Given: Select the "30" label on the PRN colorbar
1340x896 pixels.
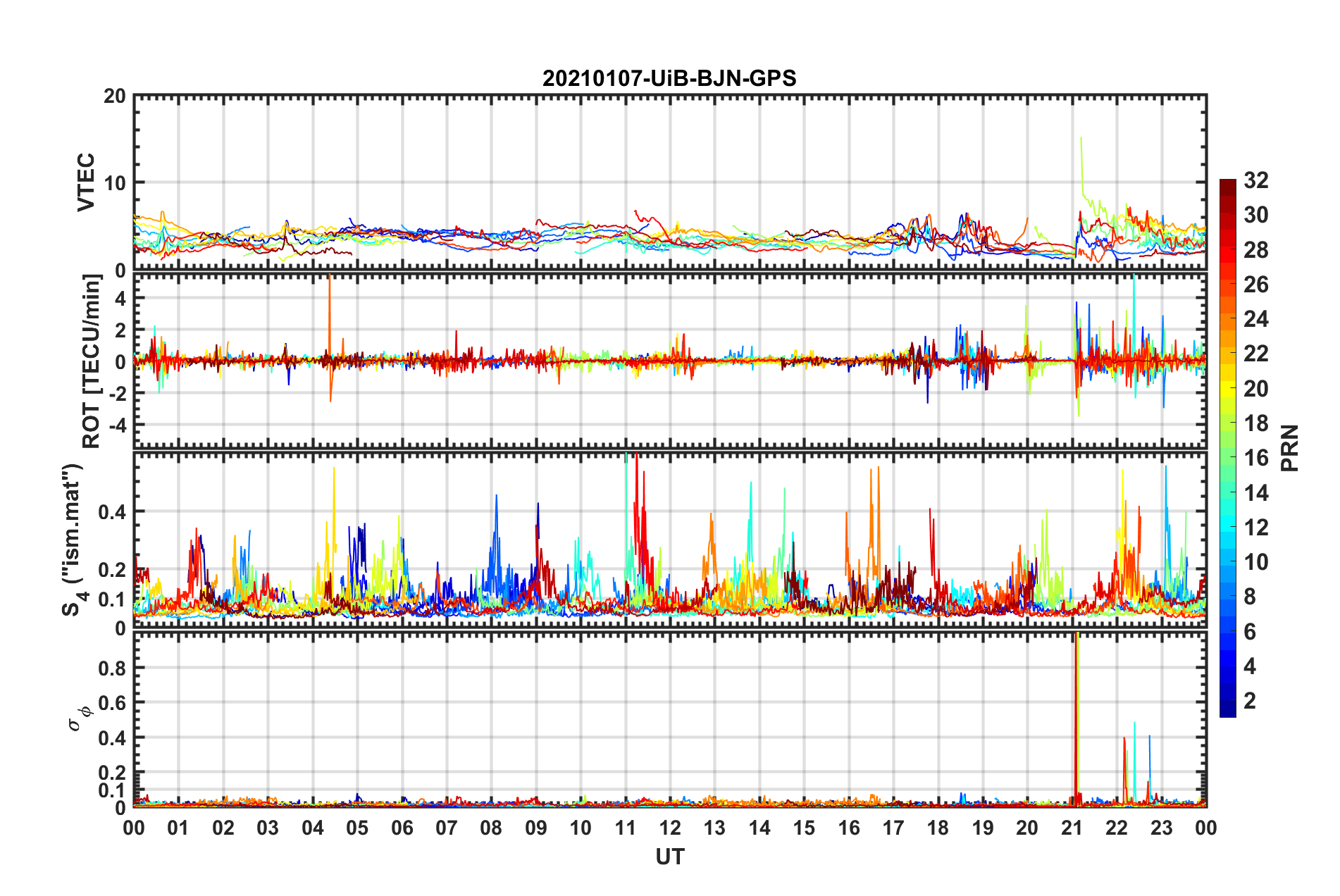Looking at the screenshot, I should [x=1255, y=215].
